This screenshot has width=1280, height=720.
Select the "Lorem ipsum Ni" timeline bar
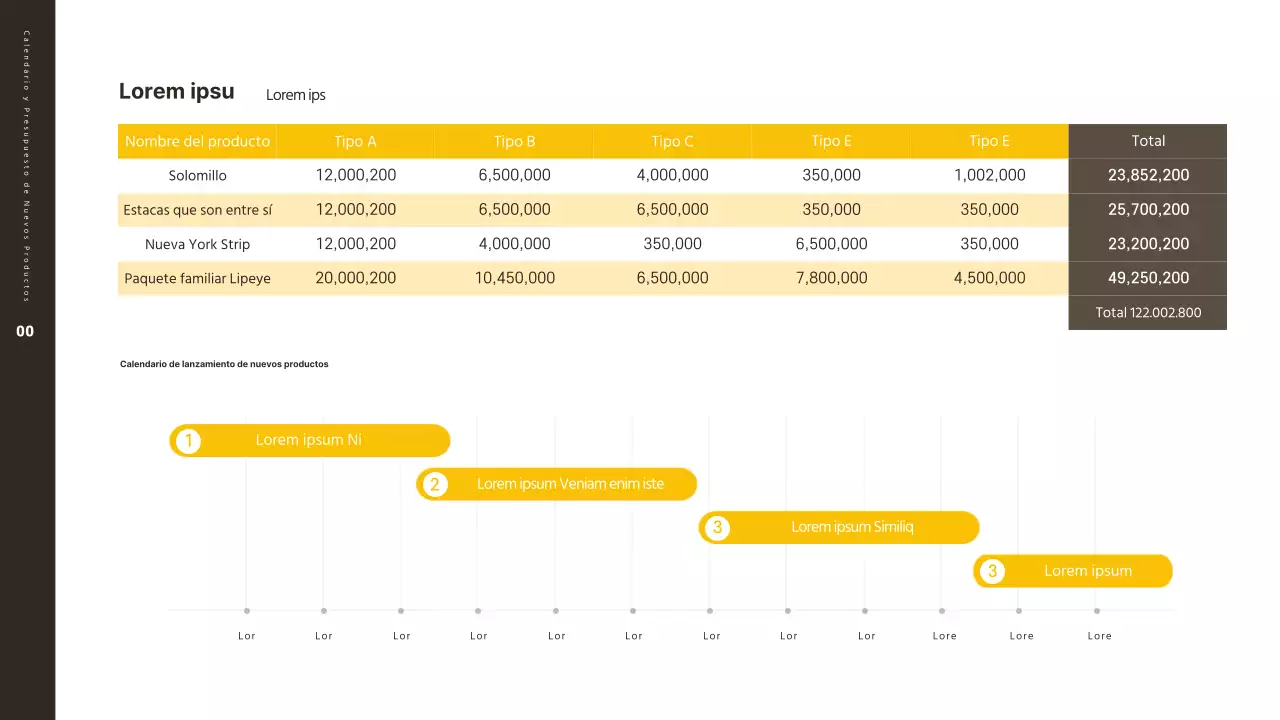pyautogui.click(x=309, y=440)
